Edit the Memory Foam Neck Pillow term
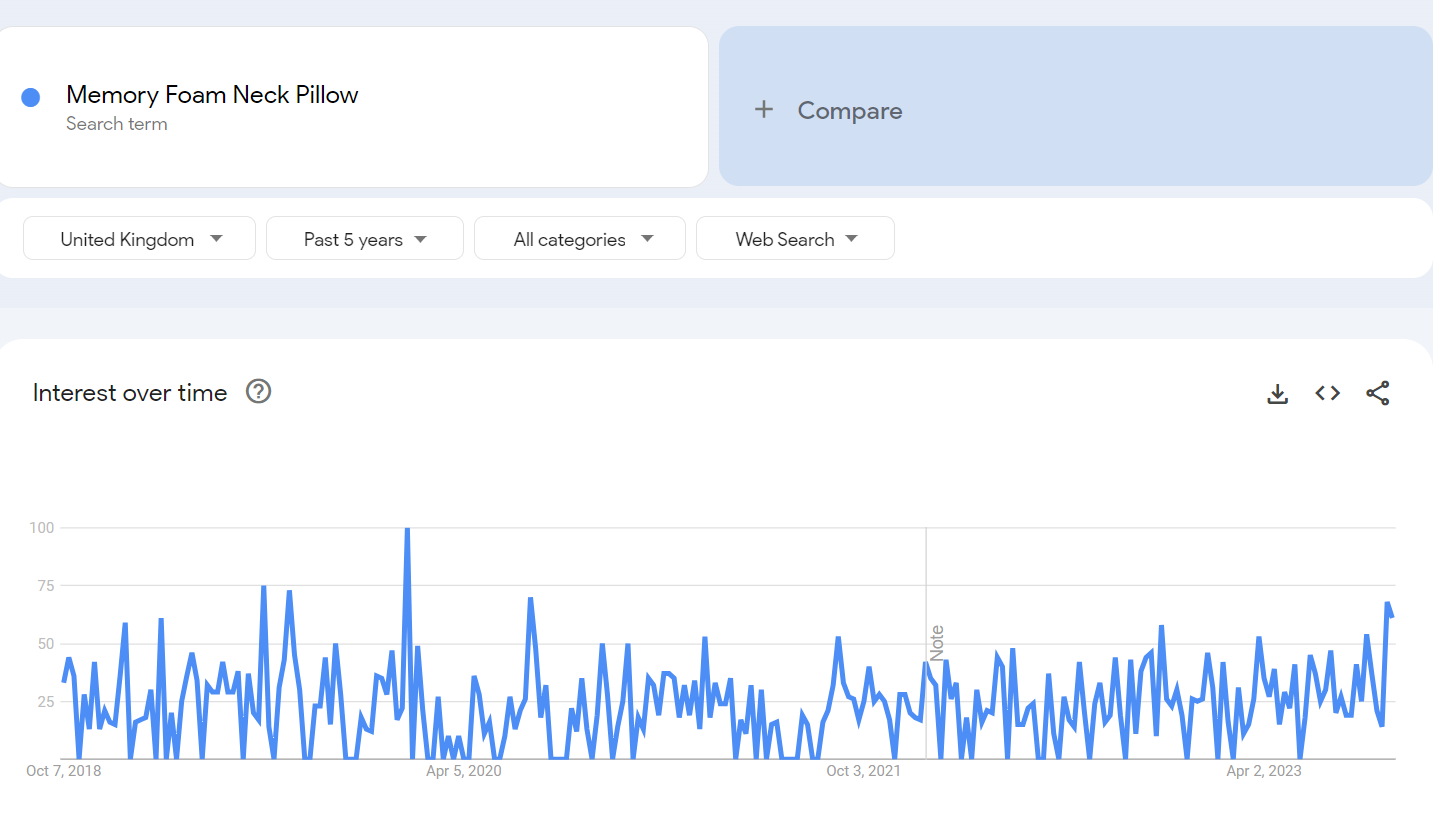1433x819 pixels. coord(212,95)
